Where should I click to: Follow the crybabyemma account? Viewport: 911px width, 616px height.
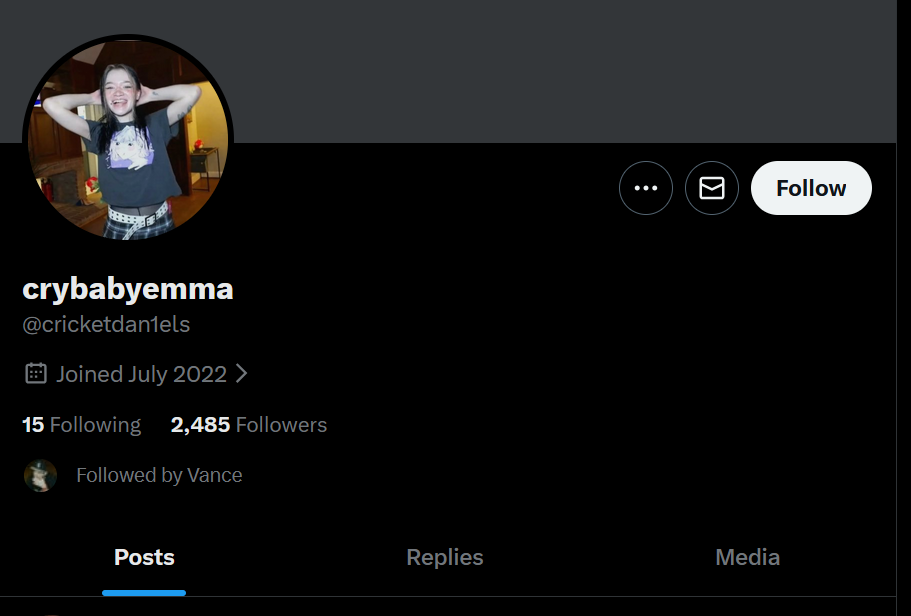click(811, 188)
